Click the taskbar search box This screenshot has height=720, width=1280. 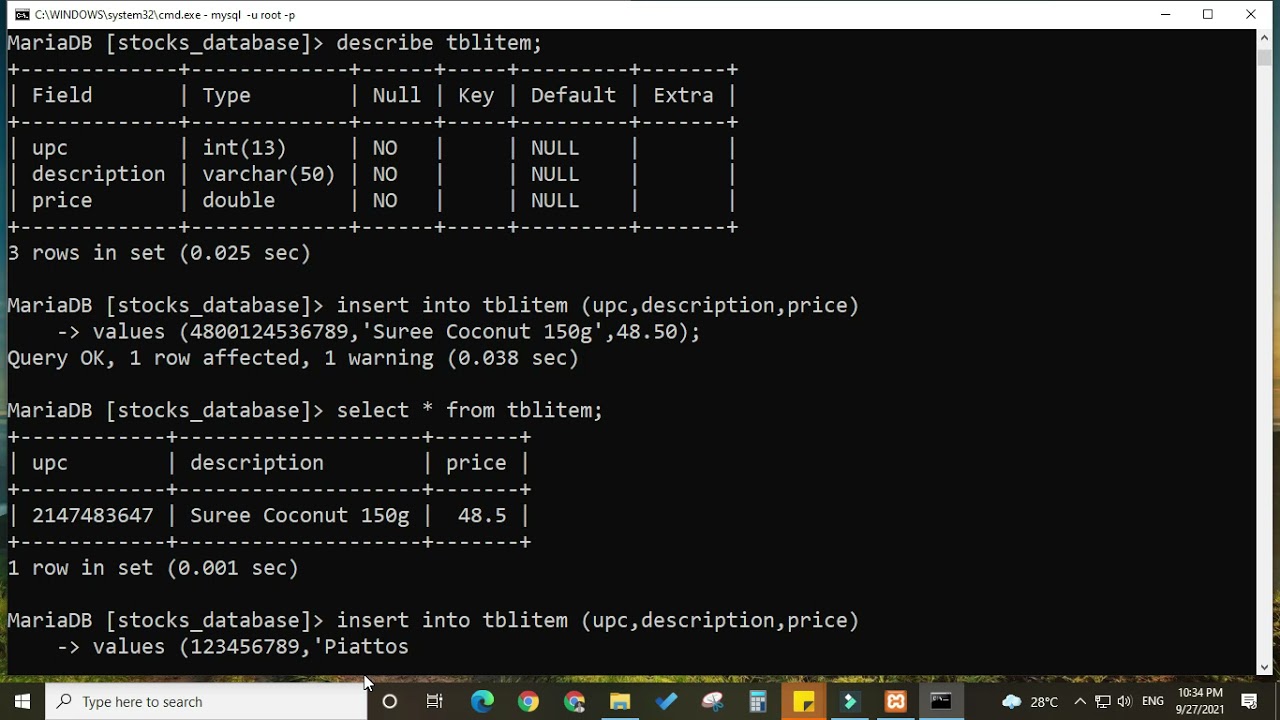(207, 701)
